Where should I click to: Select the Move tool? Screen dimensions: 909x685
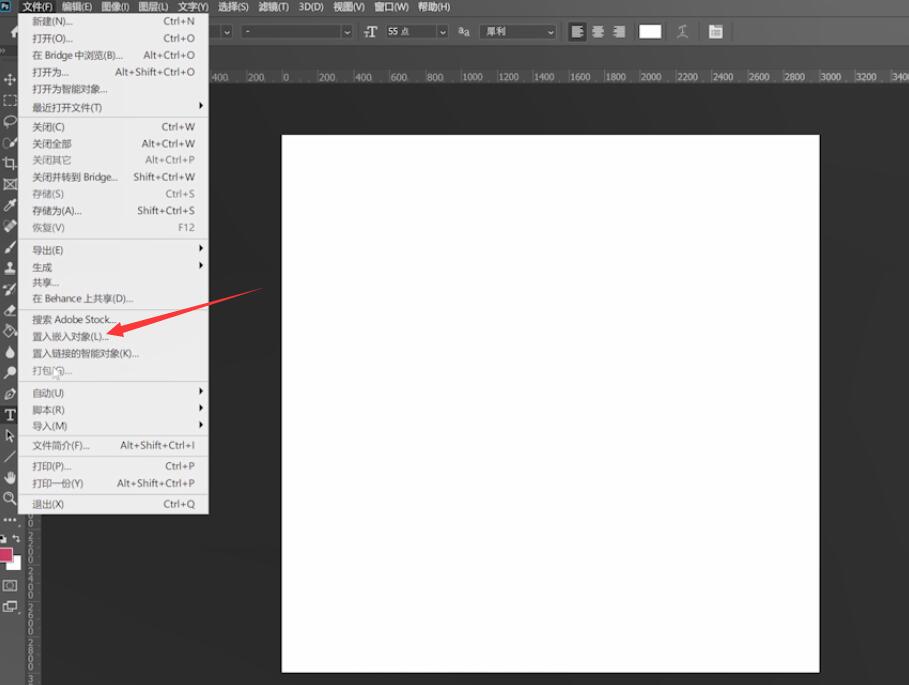pyautogui.click(x=10, y=79)
